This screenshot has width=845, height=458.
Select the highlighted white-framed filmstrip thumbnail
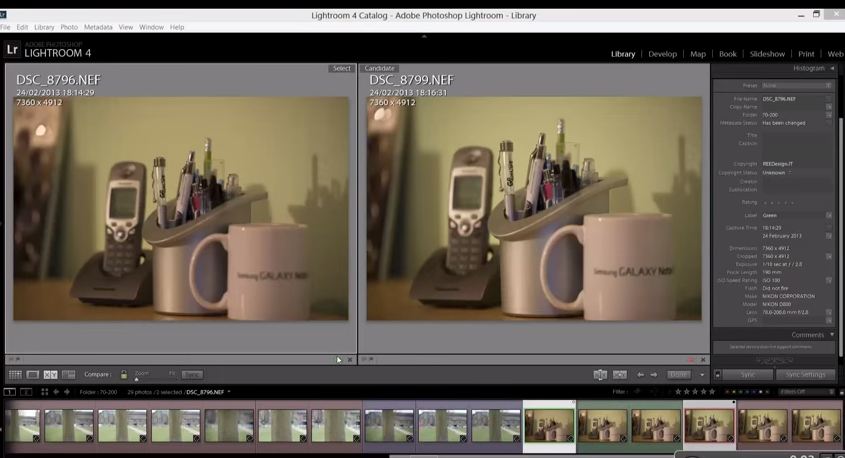[549, 424]
